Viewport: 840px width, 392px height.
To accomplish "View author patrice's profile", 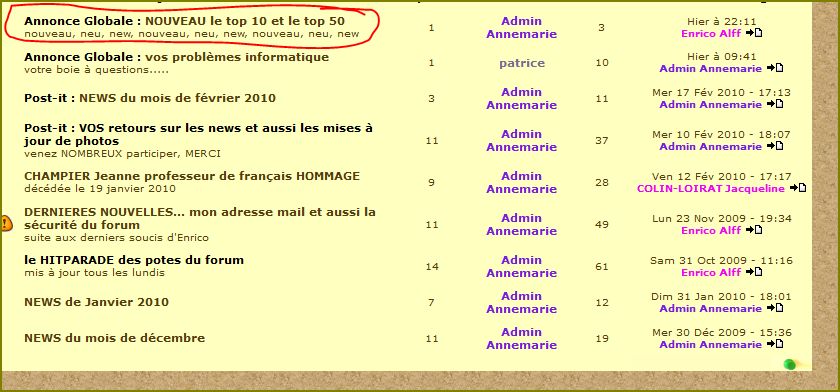I will pyautogui.click(x=522, y=63).
